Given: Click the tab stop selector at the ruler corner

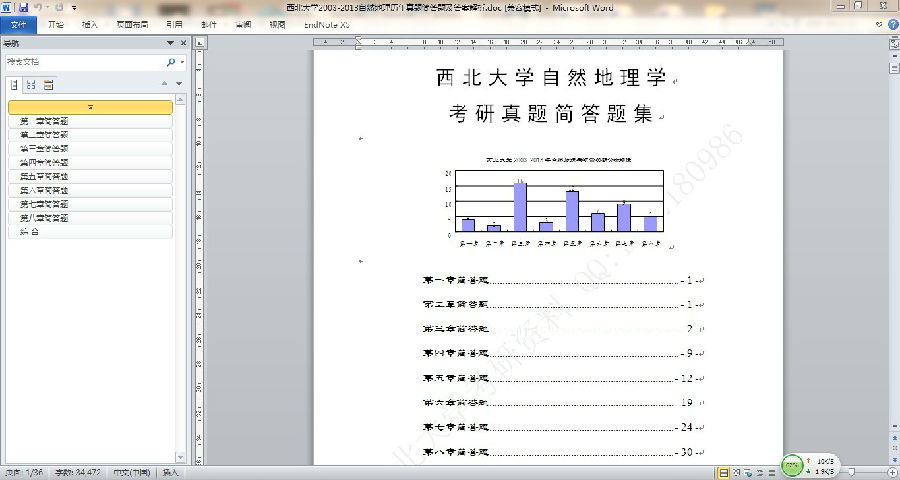Looking at the screenshot, I should coord(200,43).
